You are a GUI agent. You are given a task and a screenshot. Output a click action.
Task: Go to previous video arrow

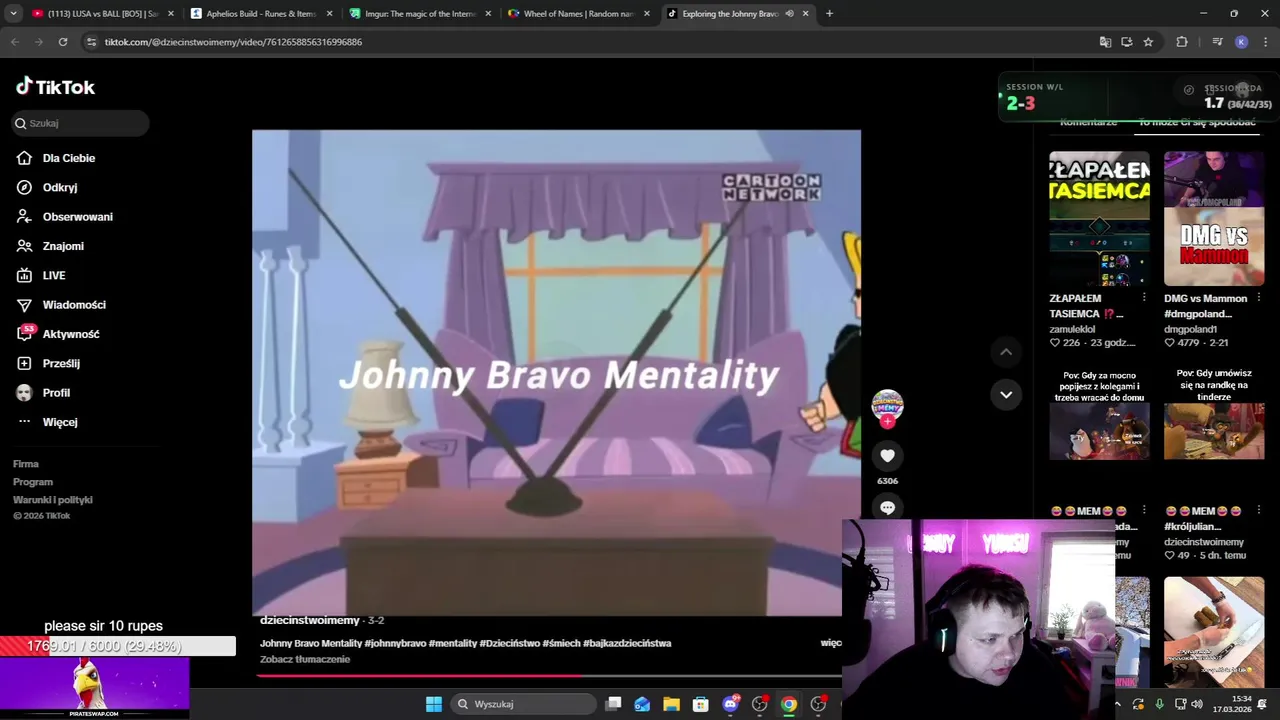point(1006,352)
